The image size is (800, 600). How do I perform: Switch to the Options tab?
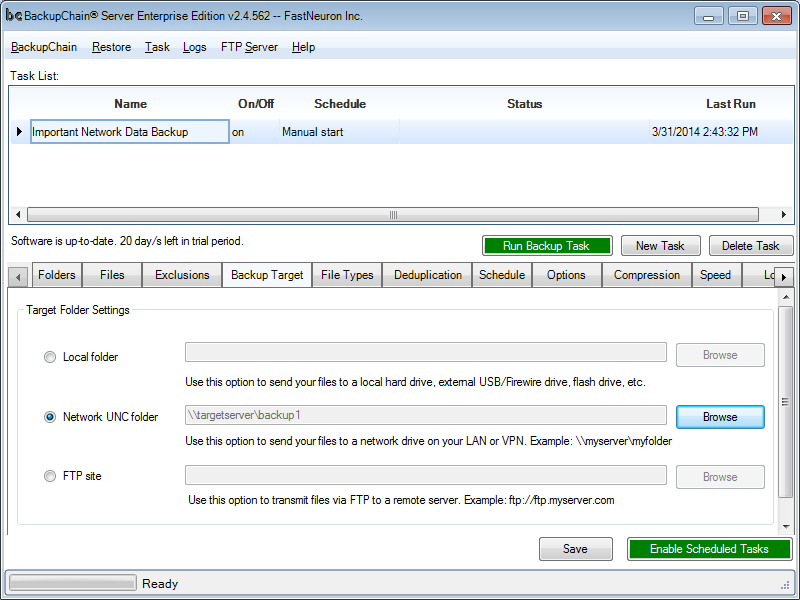(x=566, y=275)
